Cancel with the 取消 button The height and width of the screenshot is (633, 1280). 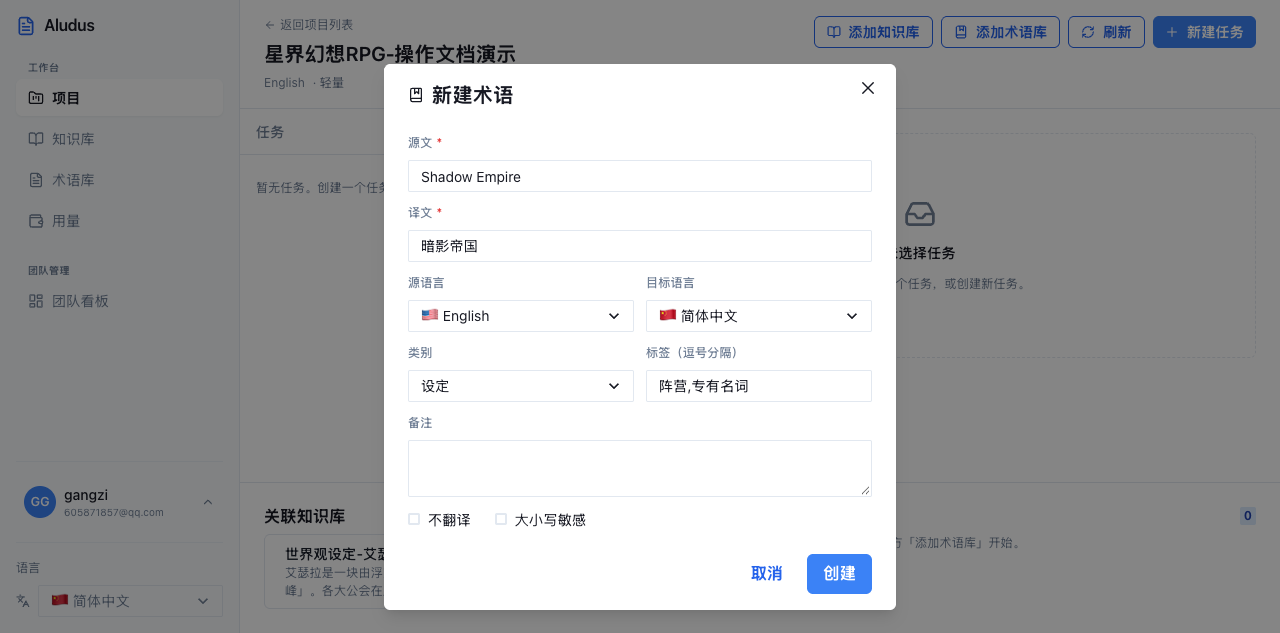[x=767, y=574]
